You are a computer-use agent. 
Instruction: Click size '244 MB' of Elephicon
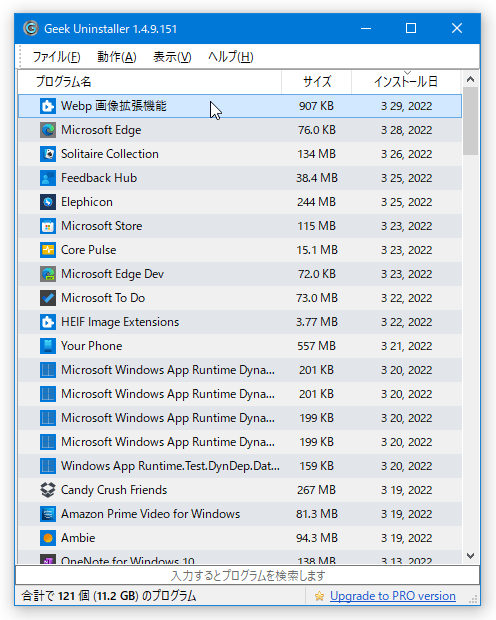coord(316,202)
